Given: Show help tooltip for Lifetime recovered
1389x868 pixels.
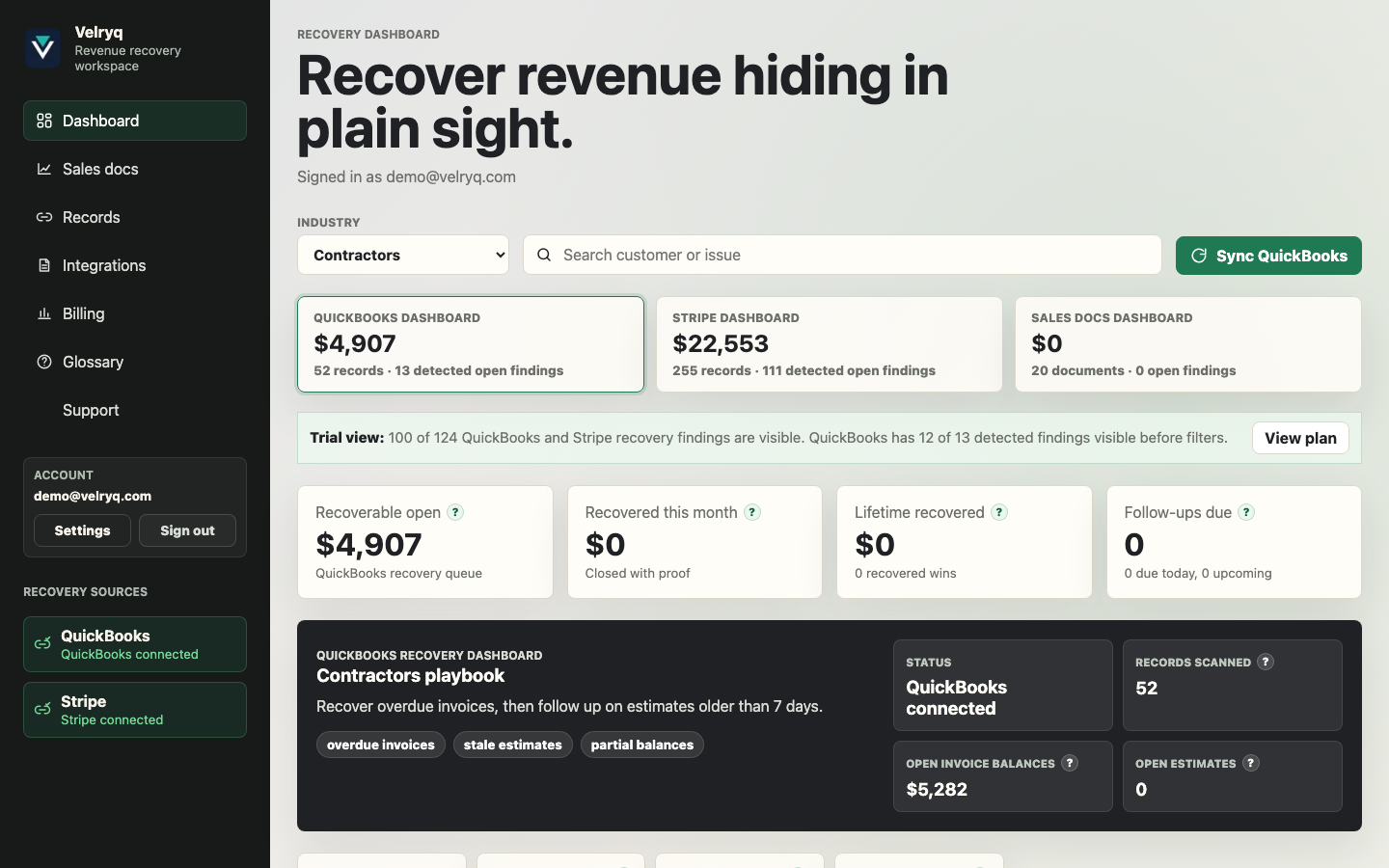Looking at the screenshot, I should [x=999, y=512].
